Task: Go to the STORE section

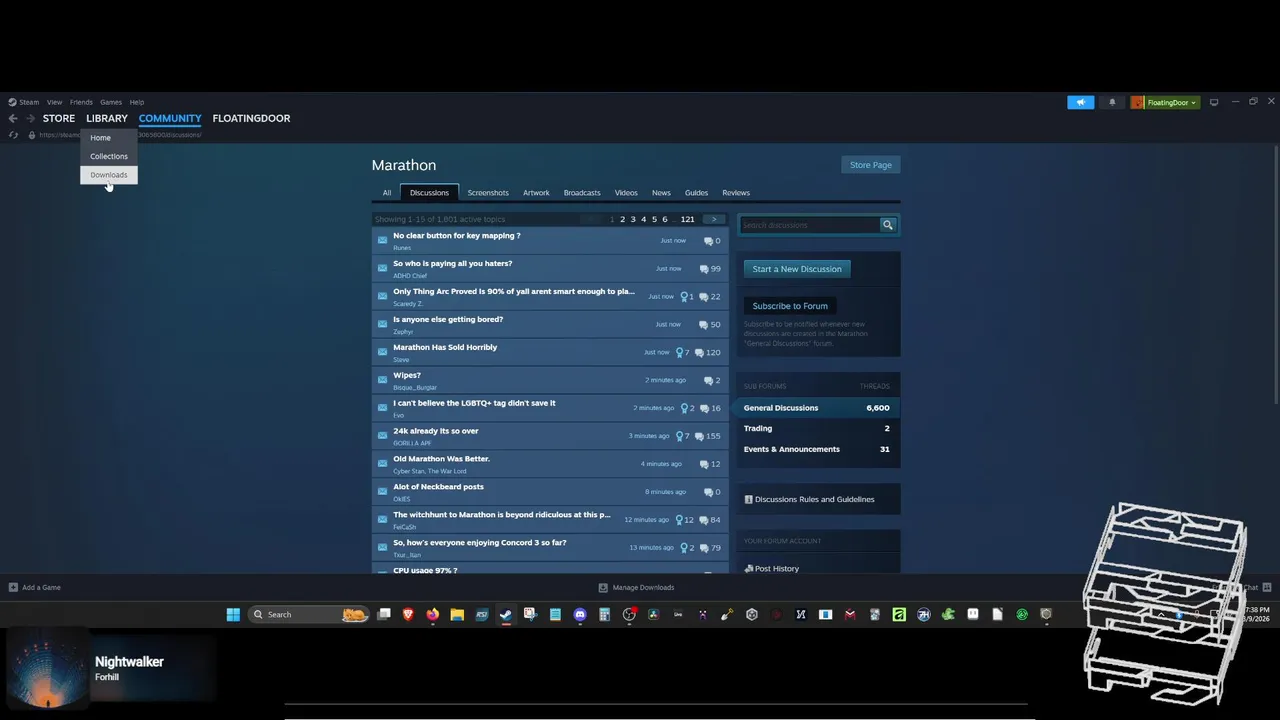Action: (x=59, y=118)
